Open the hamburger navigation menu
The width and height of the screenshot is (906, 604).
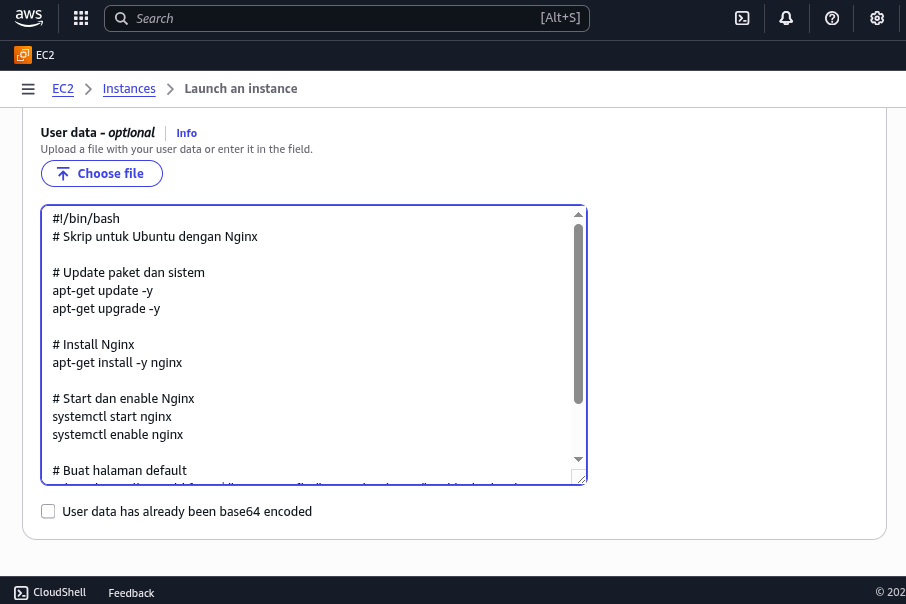(28, 89)
